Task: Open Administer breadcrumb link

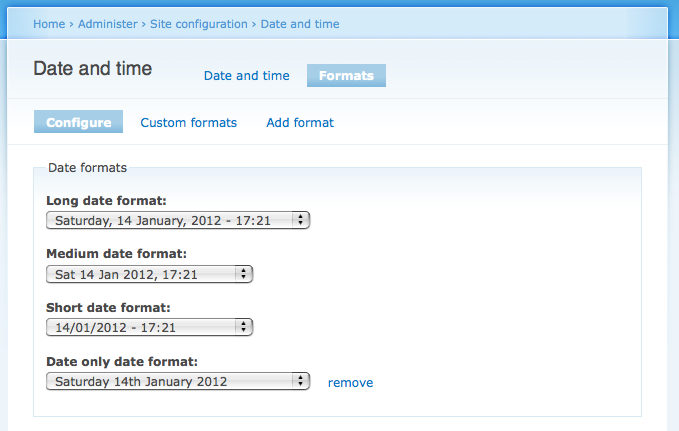Action: (108, 24)
